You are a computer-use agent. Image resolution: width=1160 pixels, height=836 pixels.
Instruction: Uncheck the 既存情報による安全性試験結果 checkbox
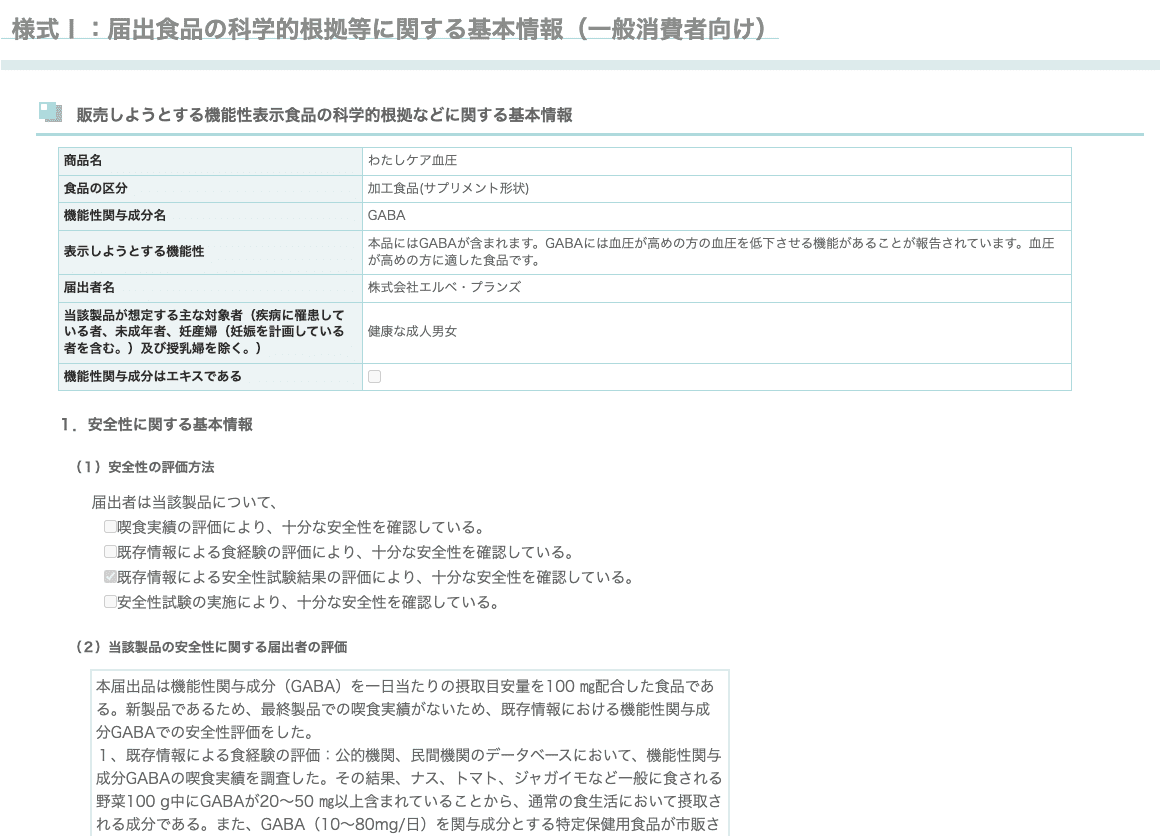point(110,576)
